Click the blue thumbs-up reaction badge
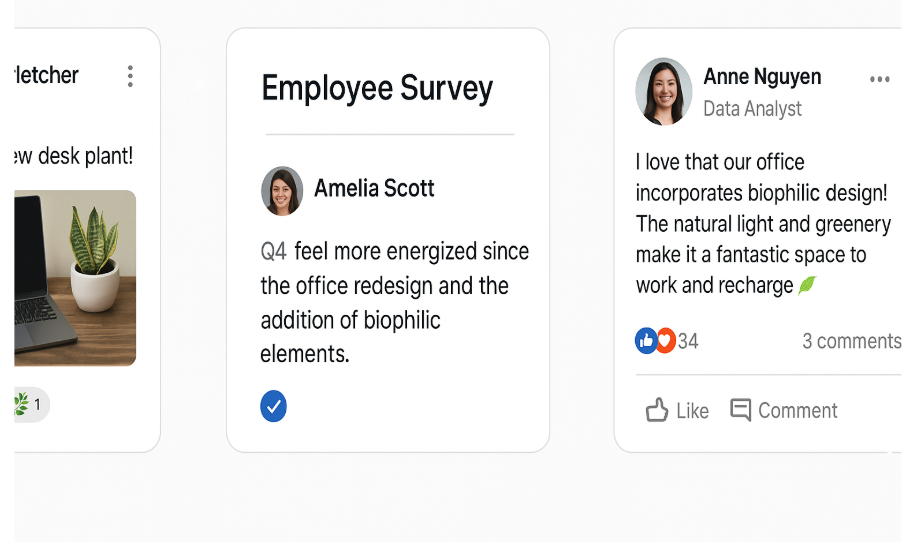The width and height of the screenshot is (904, 546). (646, 341)
